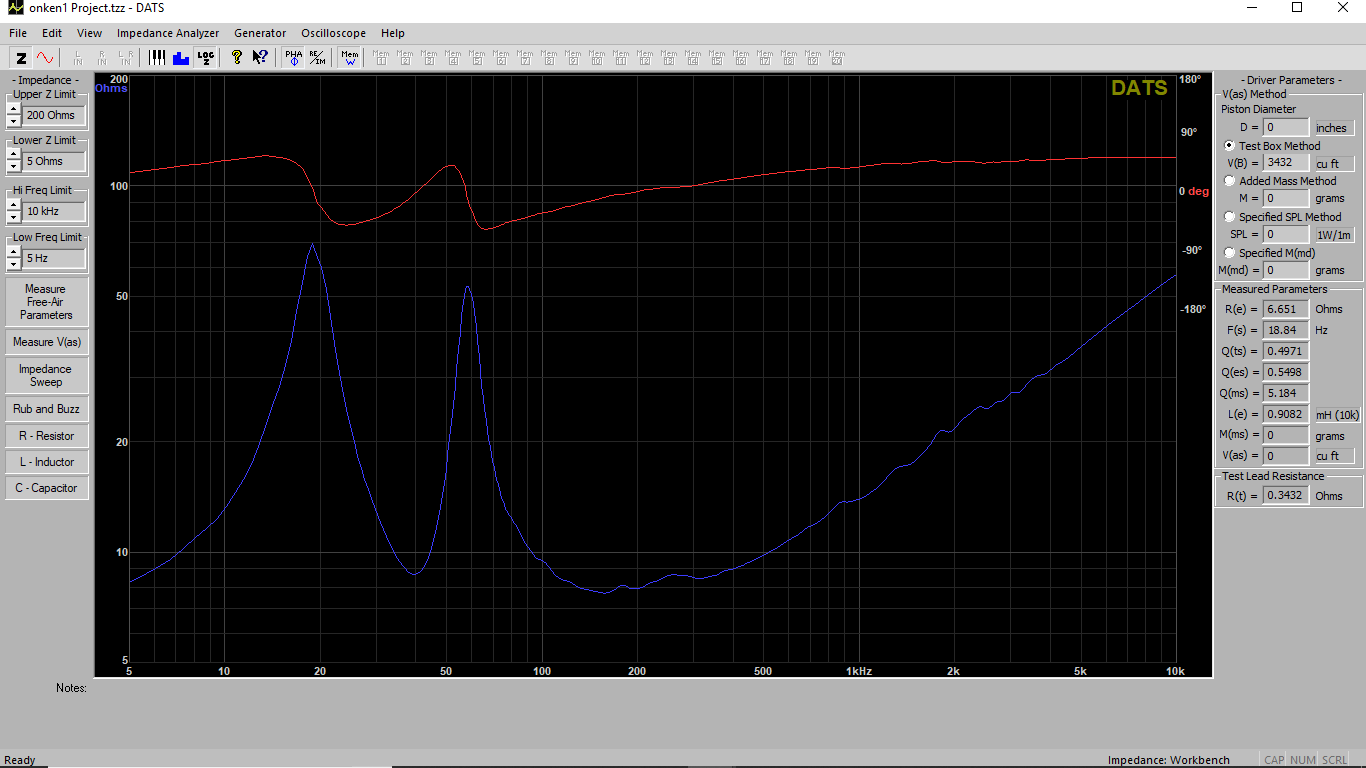Open the Oscilloscope menu
This screenshot has width=1366, height=768.
[x=333, y=33]
